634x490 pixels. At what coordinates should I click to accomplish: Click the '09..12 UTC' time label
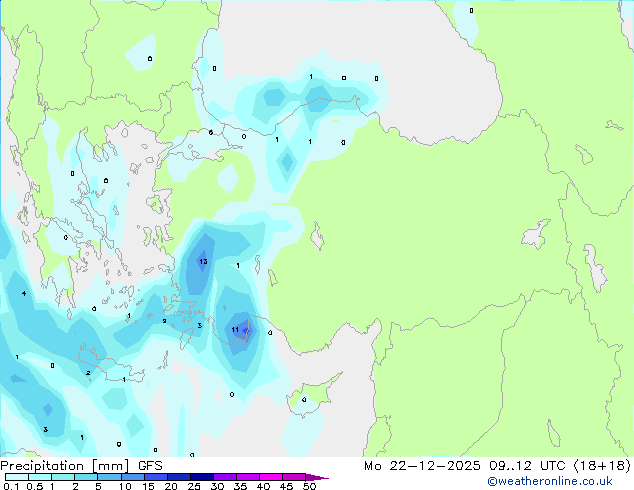527,466
